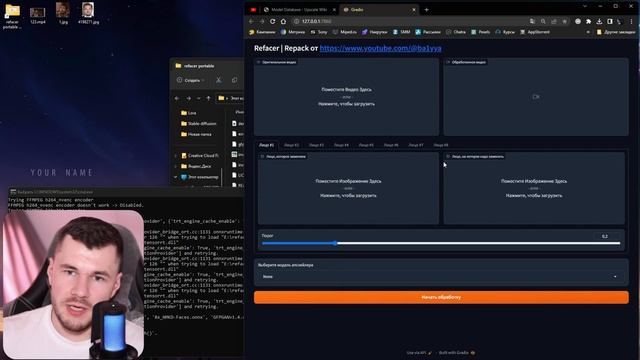640x360 pixels.
Task: Open the zoom magnifier icon in address bar
Action: pos(543,21)
